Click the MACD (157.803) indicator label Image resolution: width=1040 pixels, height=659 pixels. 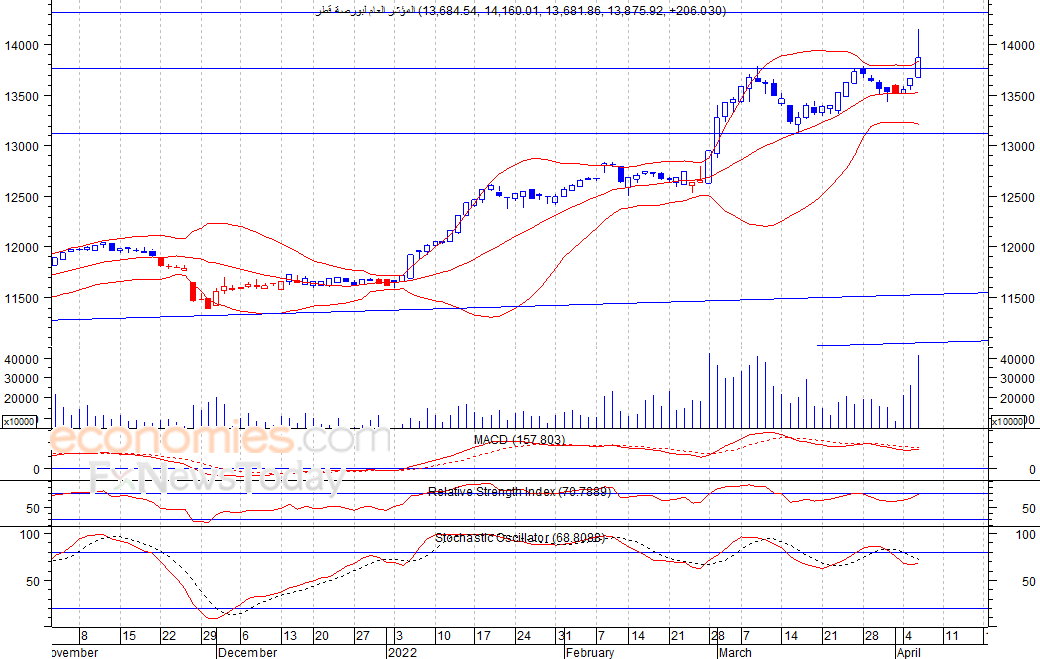(519, 440)
